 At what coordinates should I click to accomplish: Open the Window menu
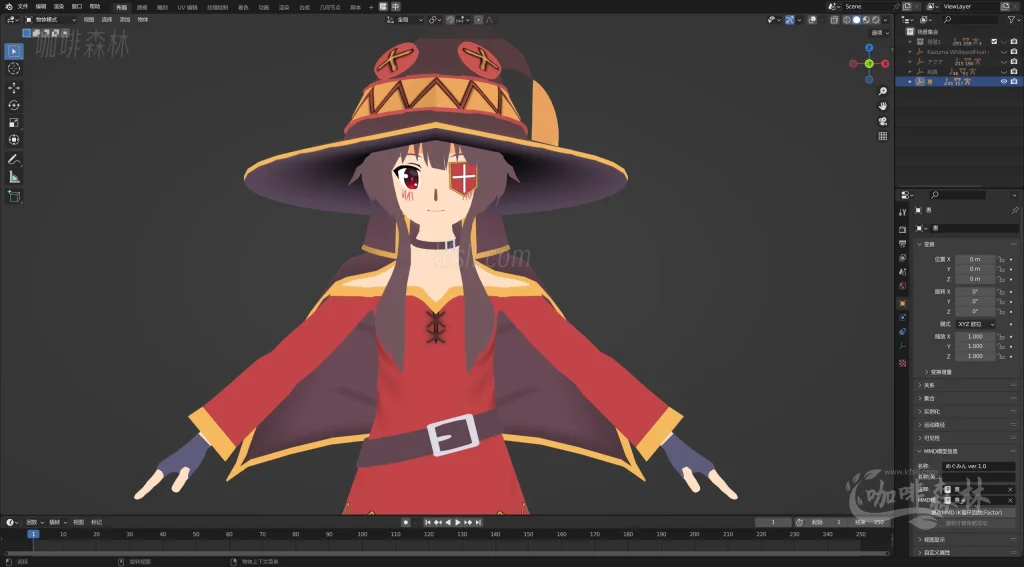click(x=77, y=7)
